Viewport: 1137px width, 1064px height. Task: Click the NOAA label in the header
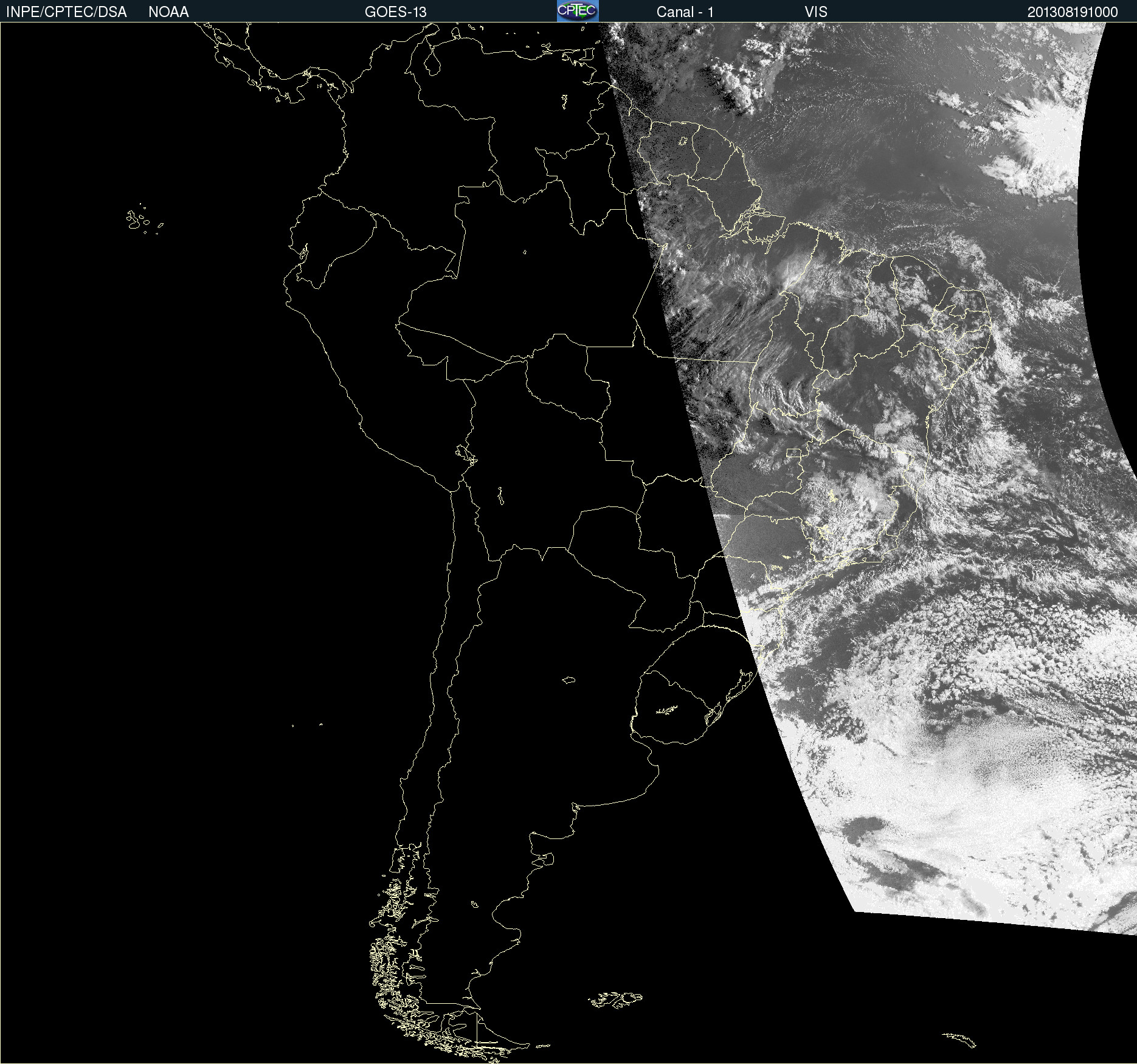pyautogui.click(x=168, y=12)
